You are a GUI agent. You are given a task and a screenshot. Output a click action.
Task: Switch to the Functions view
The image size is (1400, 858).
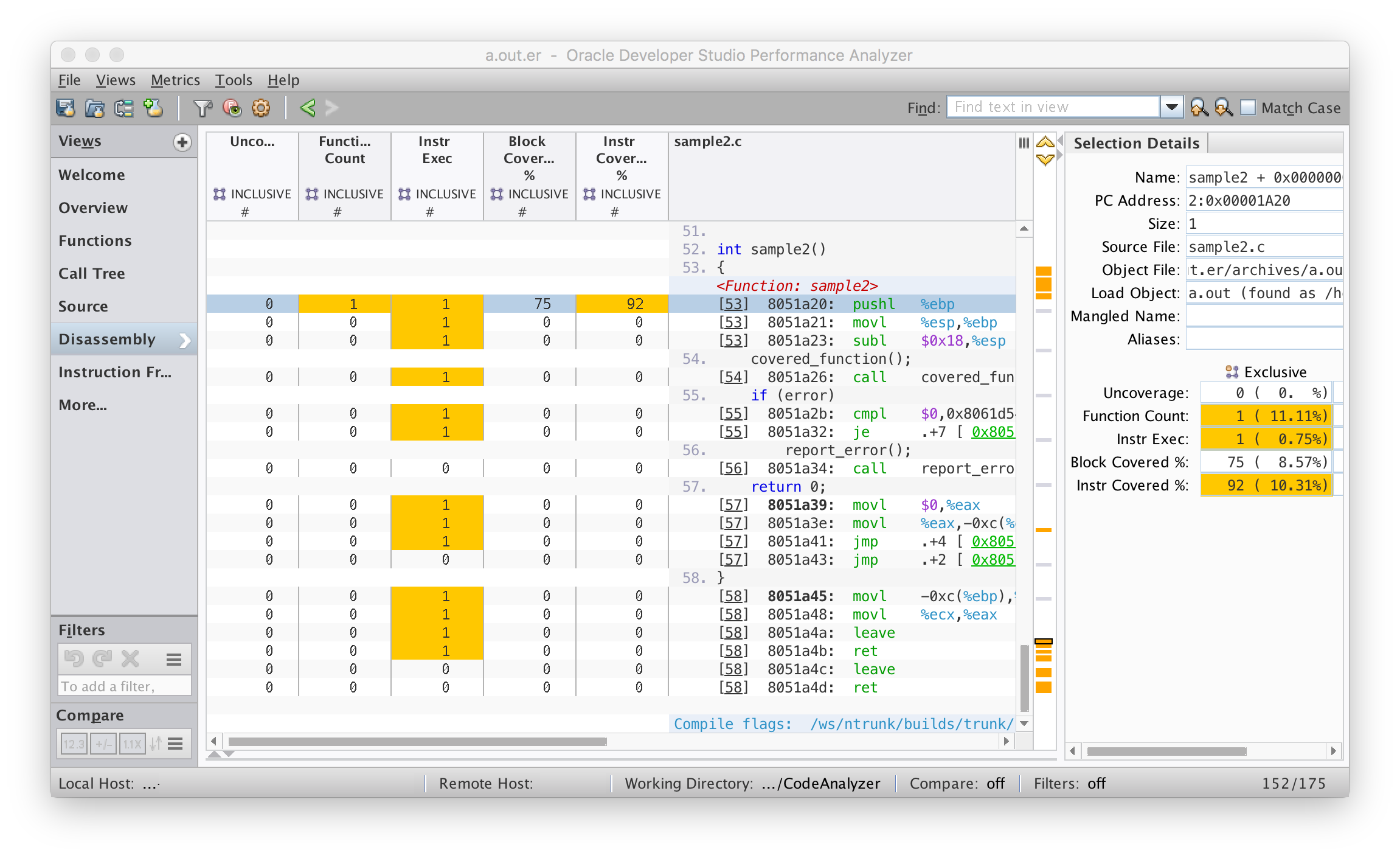(x=124, y=241)
